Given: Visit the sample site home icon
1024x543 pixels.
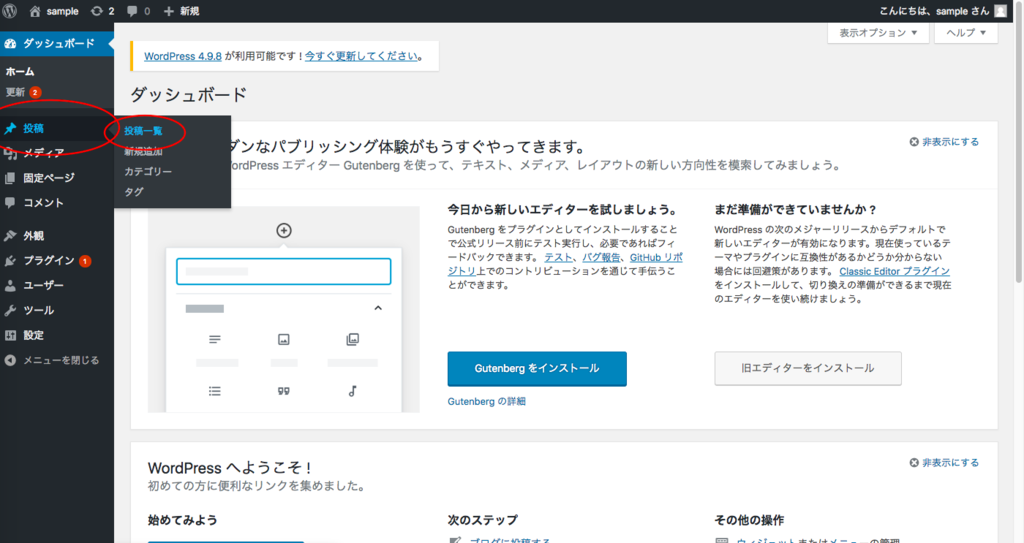Looking at the screenshot, I should [x=35, y=11].
